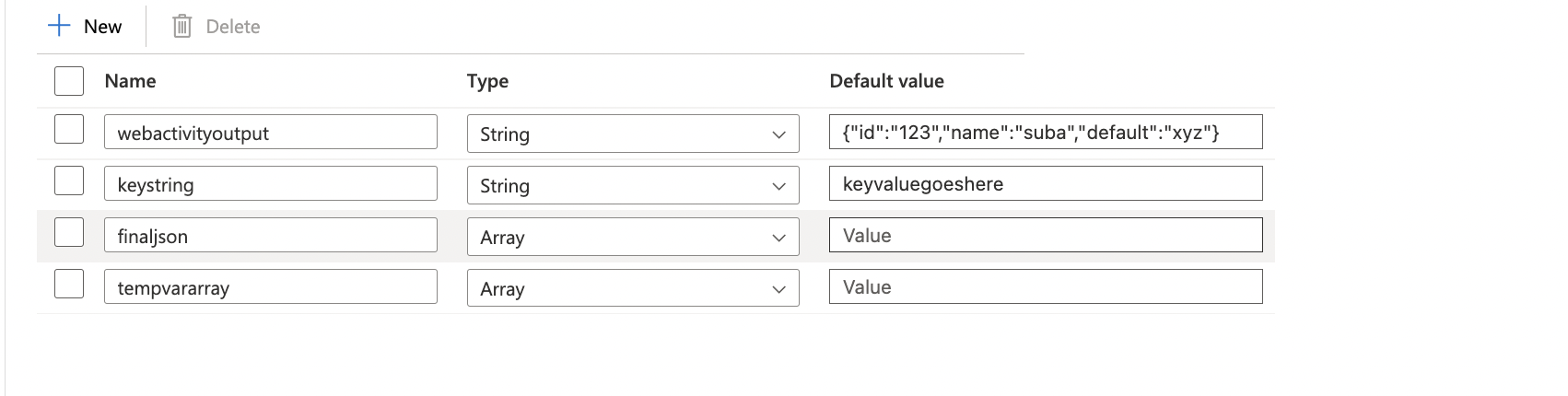
Task: Click the New variable plus icon
Action: point(59,26)
